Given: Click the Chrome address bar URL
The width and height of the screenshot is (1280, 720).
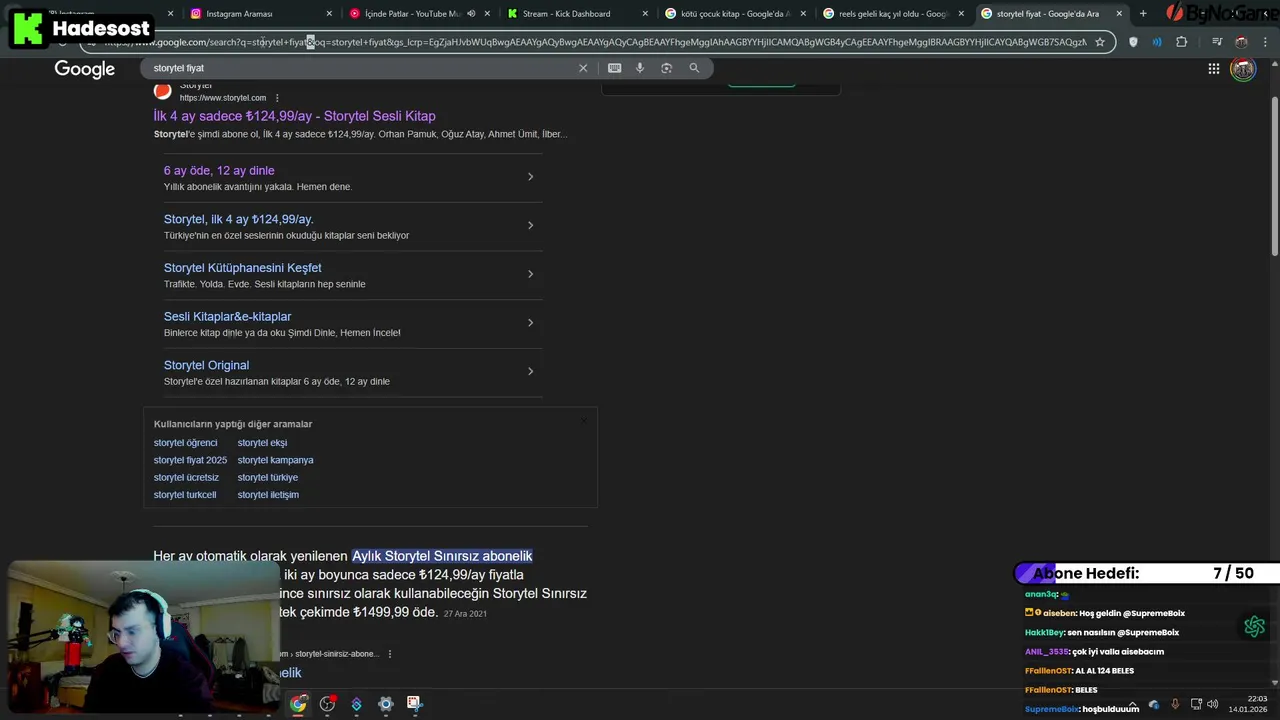Looking at the screenshot, I should click(x=595, y=42).
